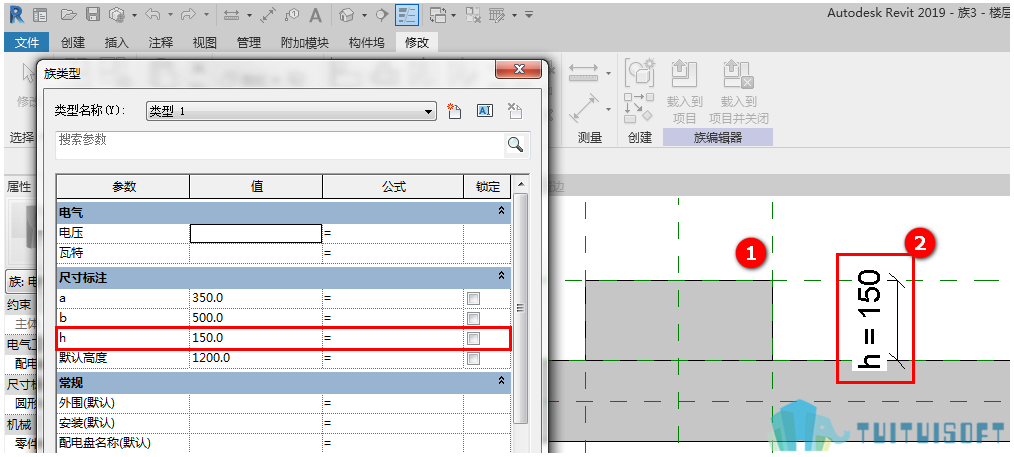The height and width of the screenshot is (457, 1014).
Task: Select the ribbon Aligned Dimension icon
Action: pyautogui.click(x=584, y=109)
